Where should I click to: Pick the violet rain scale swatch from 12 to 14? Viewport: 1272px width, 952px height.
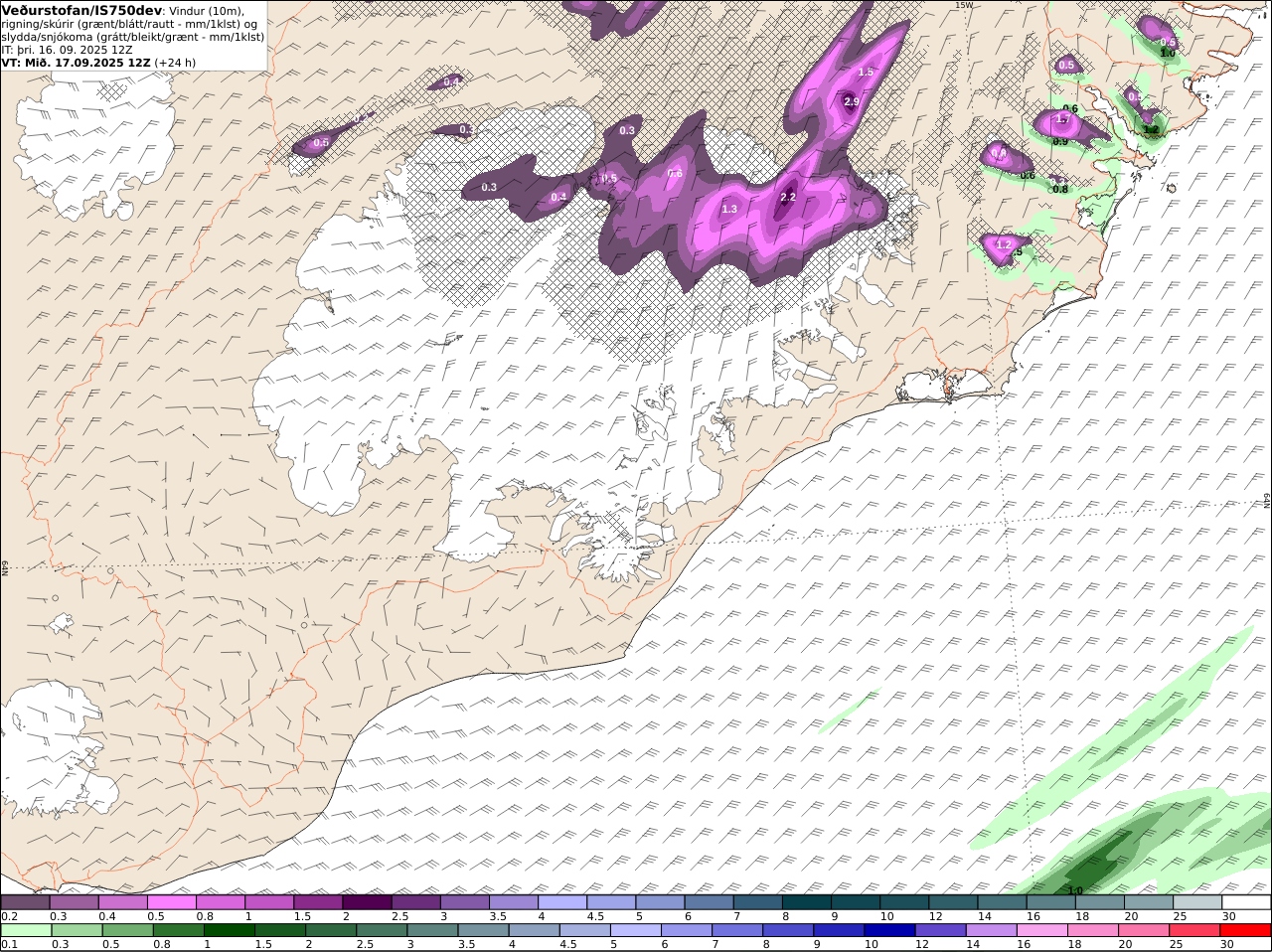[941, 930]
